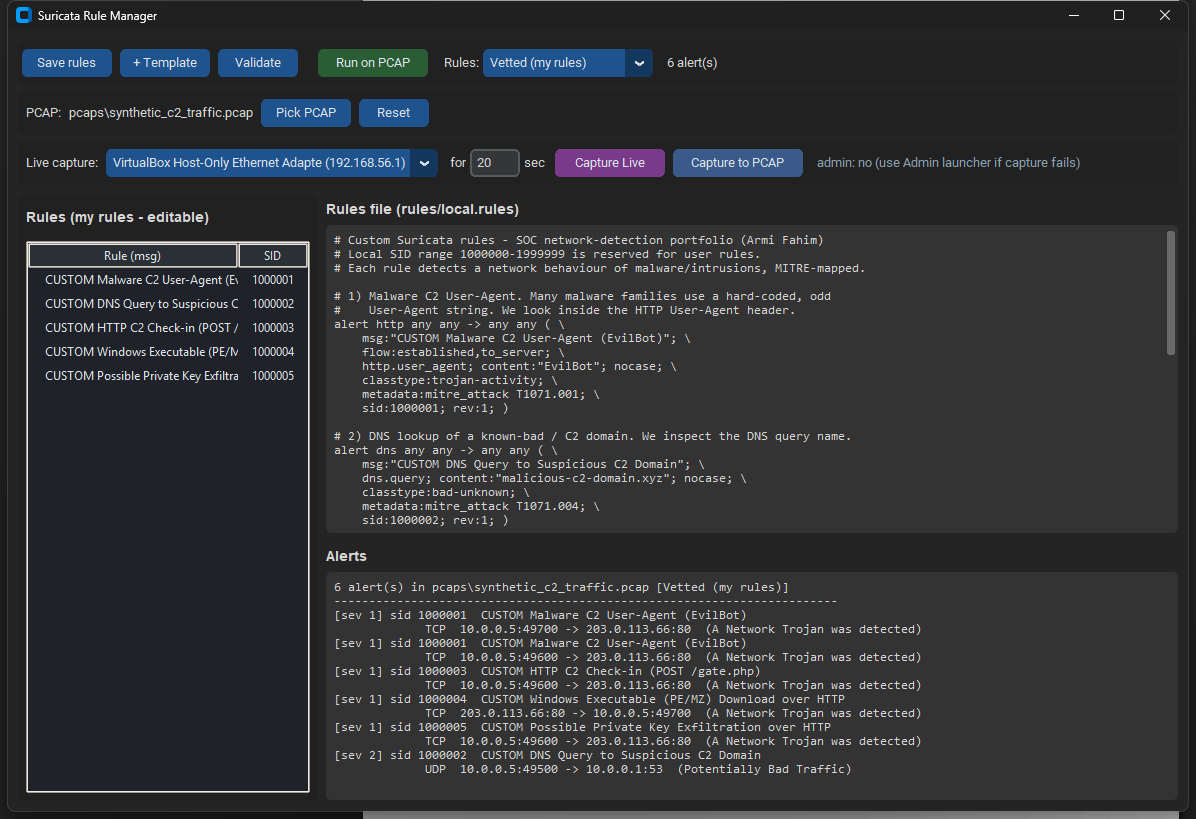
Task: Click the '6 alert(s)' status text
Action: pyautogui.click(x=692, y=63)
